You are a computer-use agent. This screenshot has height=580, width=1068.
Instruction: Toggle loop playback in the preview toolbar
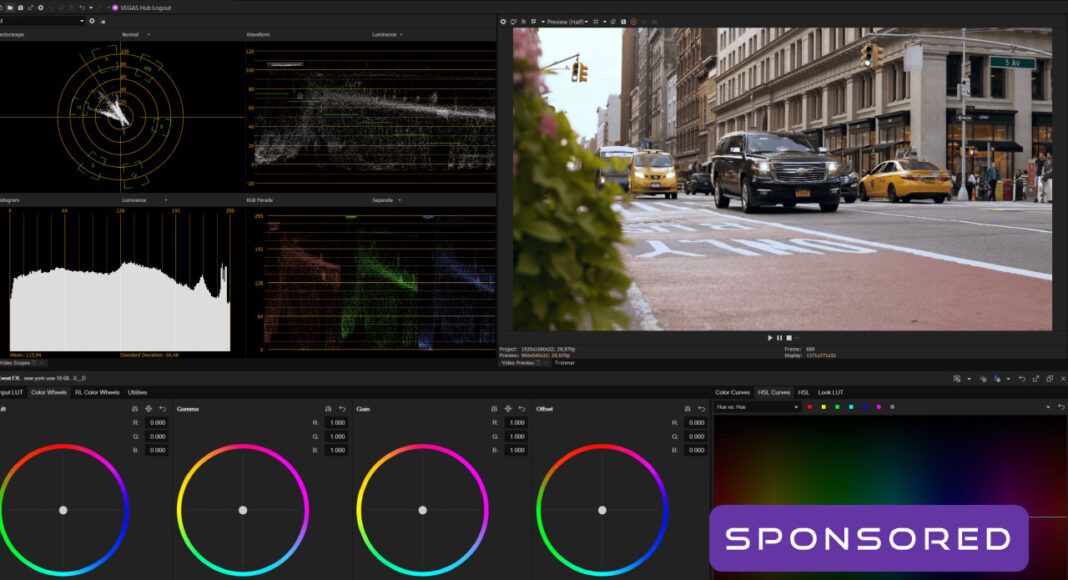tap(612, 21)
